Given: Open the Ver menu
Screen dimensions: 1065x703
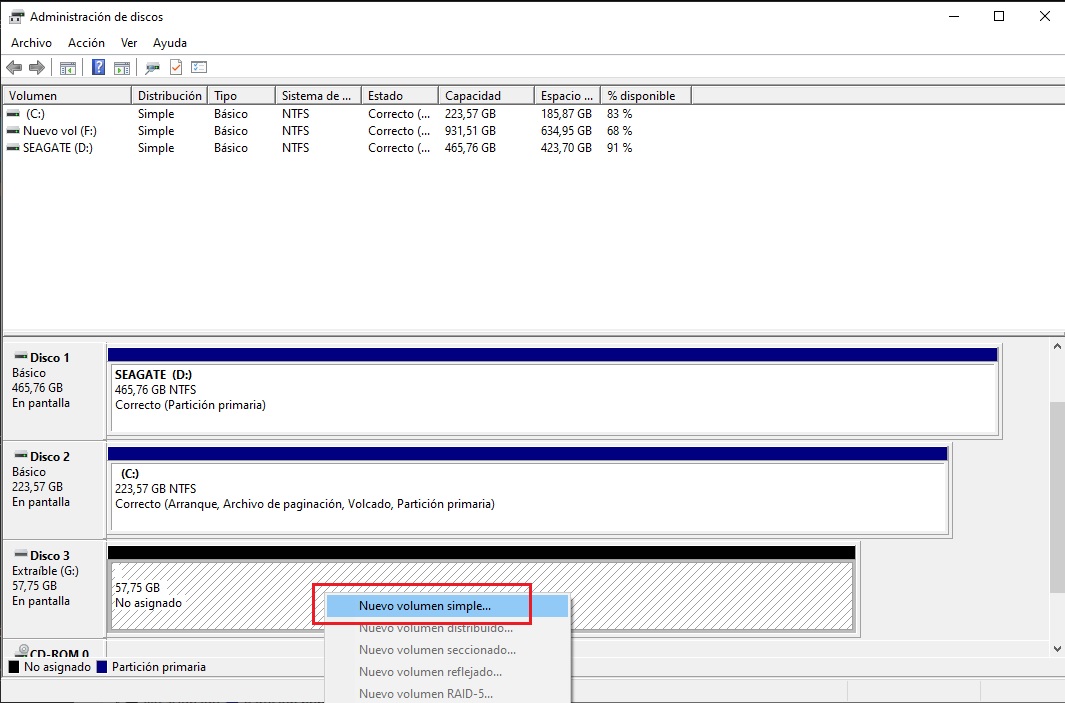Looking at the screenshot, I should point(129,43).
